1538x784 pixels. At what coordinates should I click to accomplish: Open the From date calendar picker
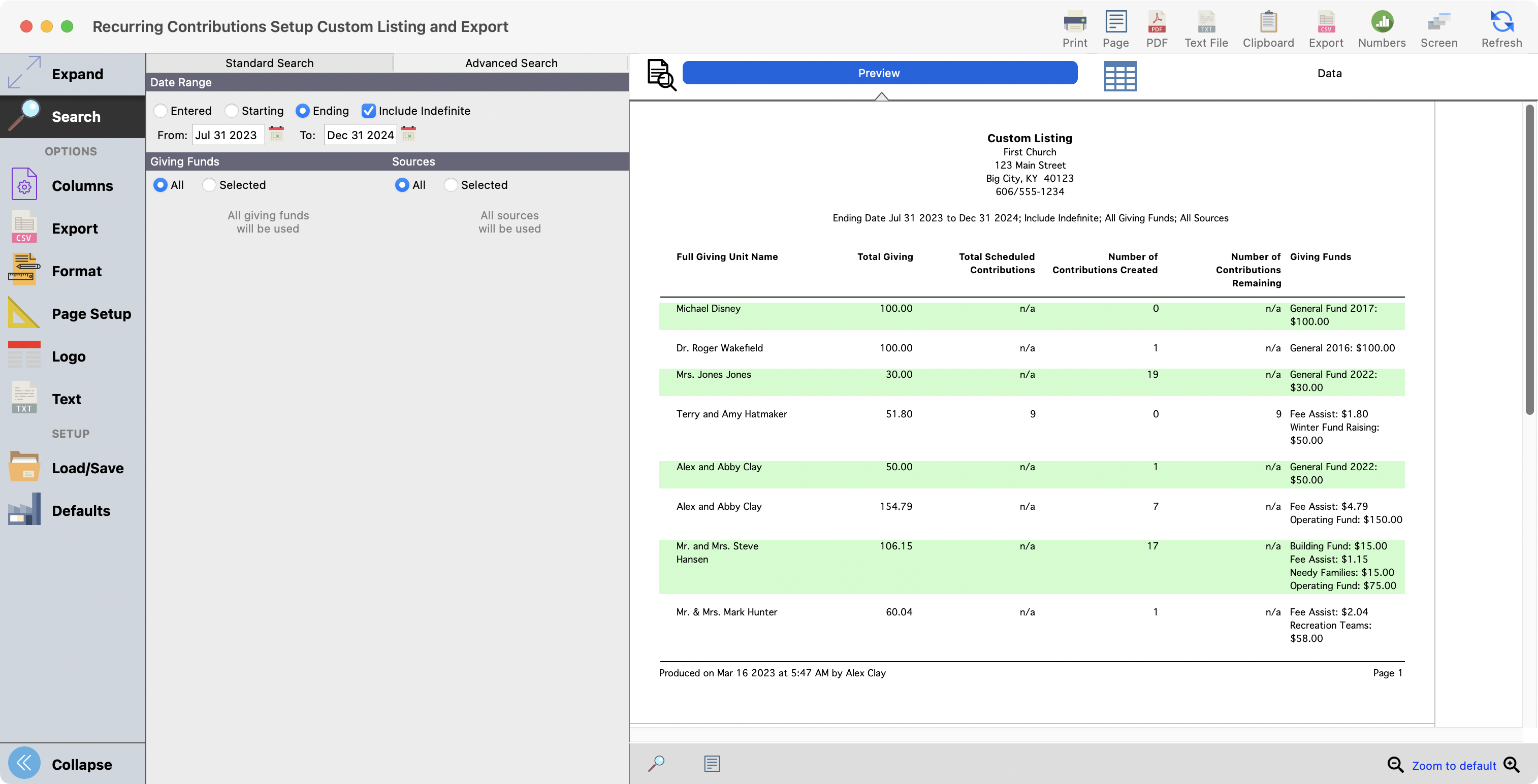click(x=276, y=134)
